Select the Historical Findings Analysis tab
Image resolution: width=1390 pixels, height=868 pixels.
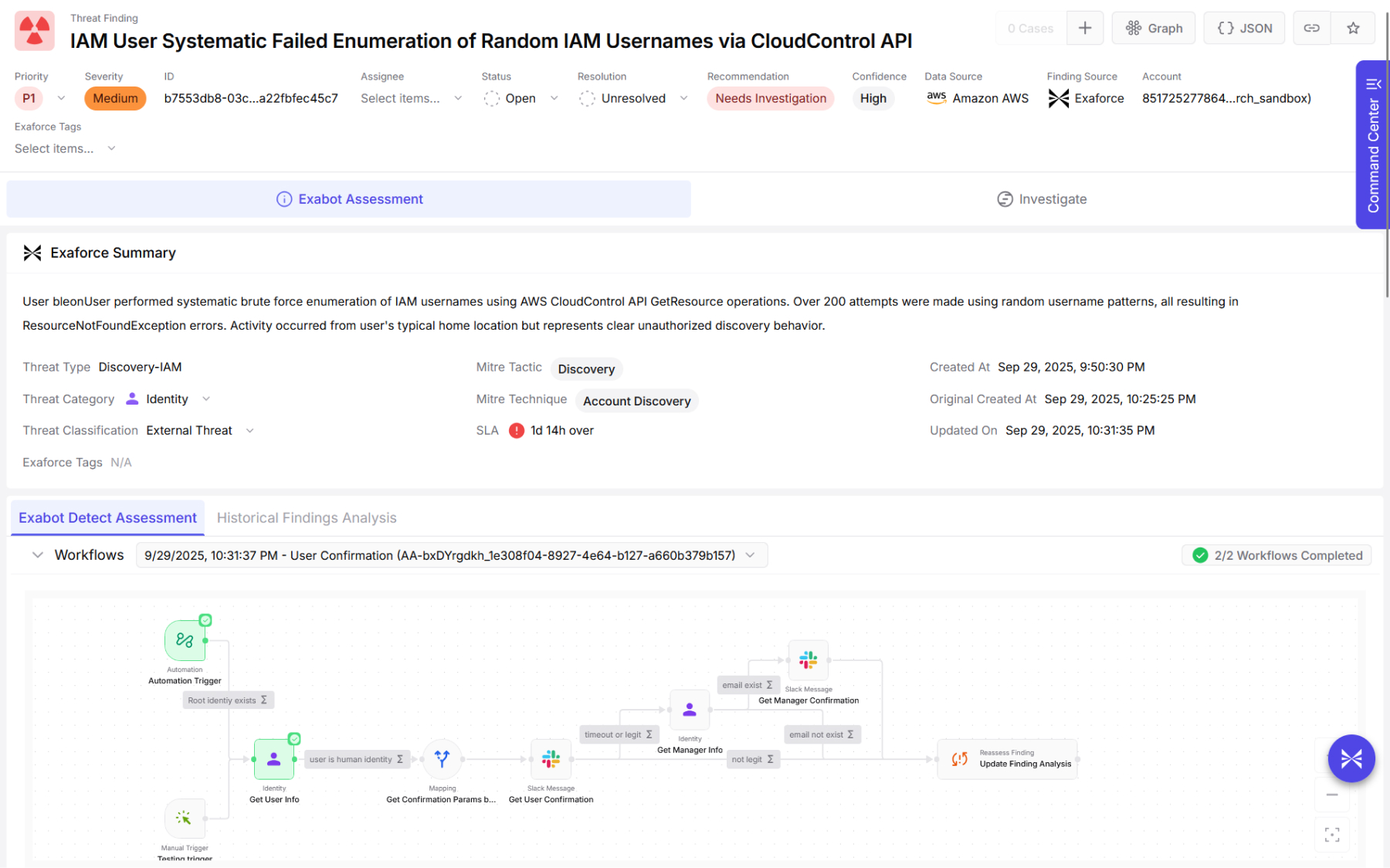pos(307,518)
